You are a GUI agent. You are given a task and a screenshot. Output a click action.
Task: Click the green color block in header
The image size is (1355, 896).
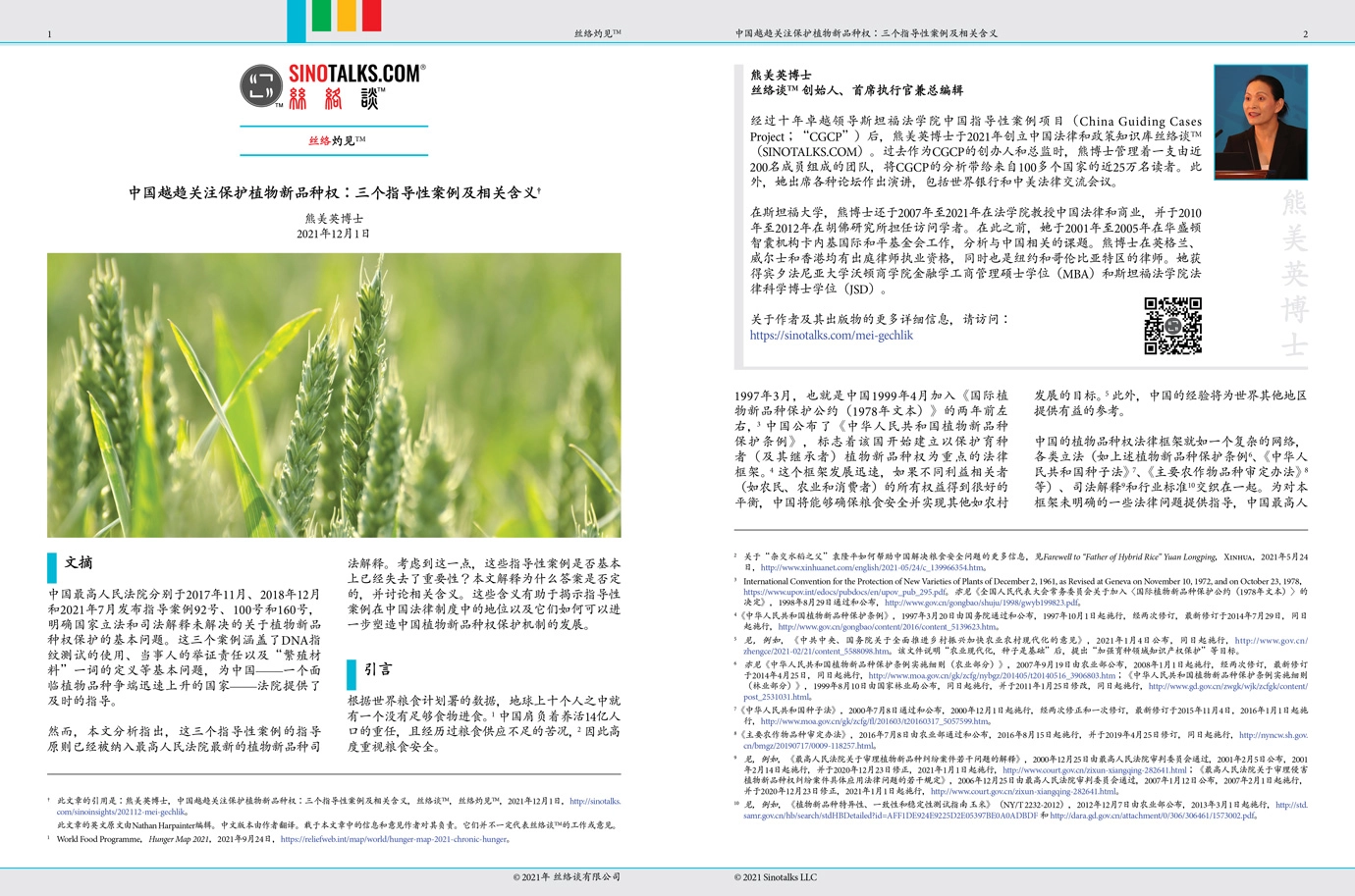point(321,16)
